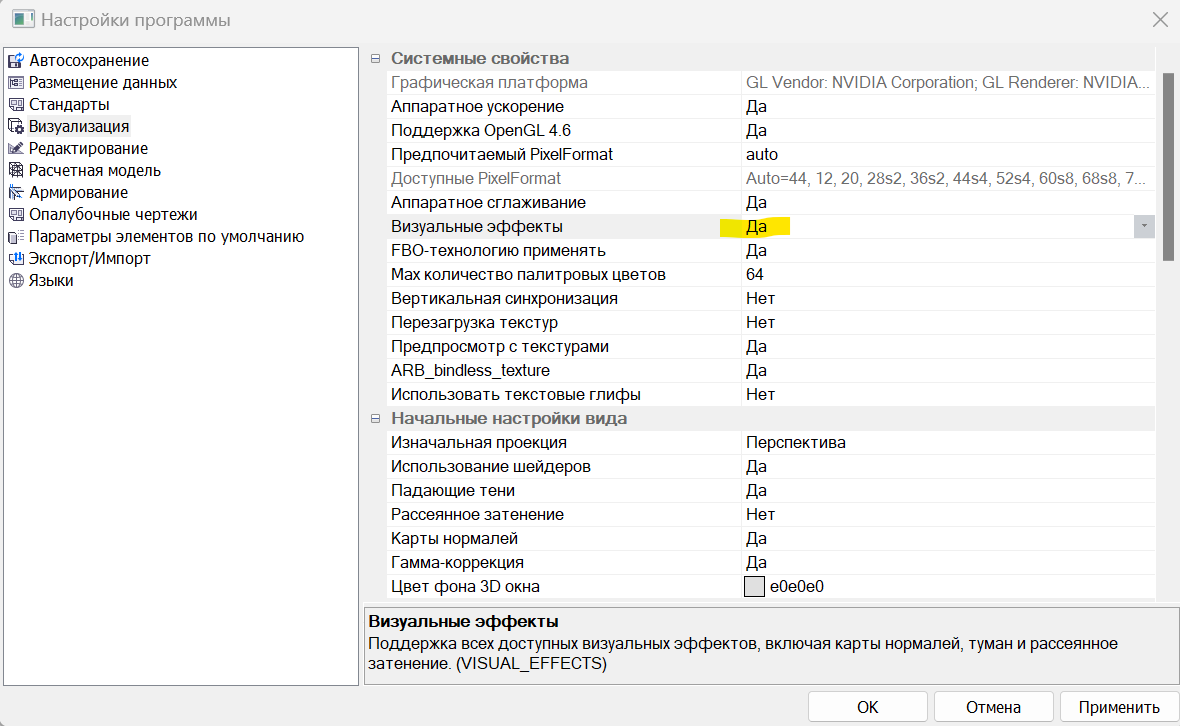Click the Стандарты category icon

[x=15, y=105]
